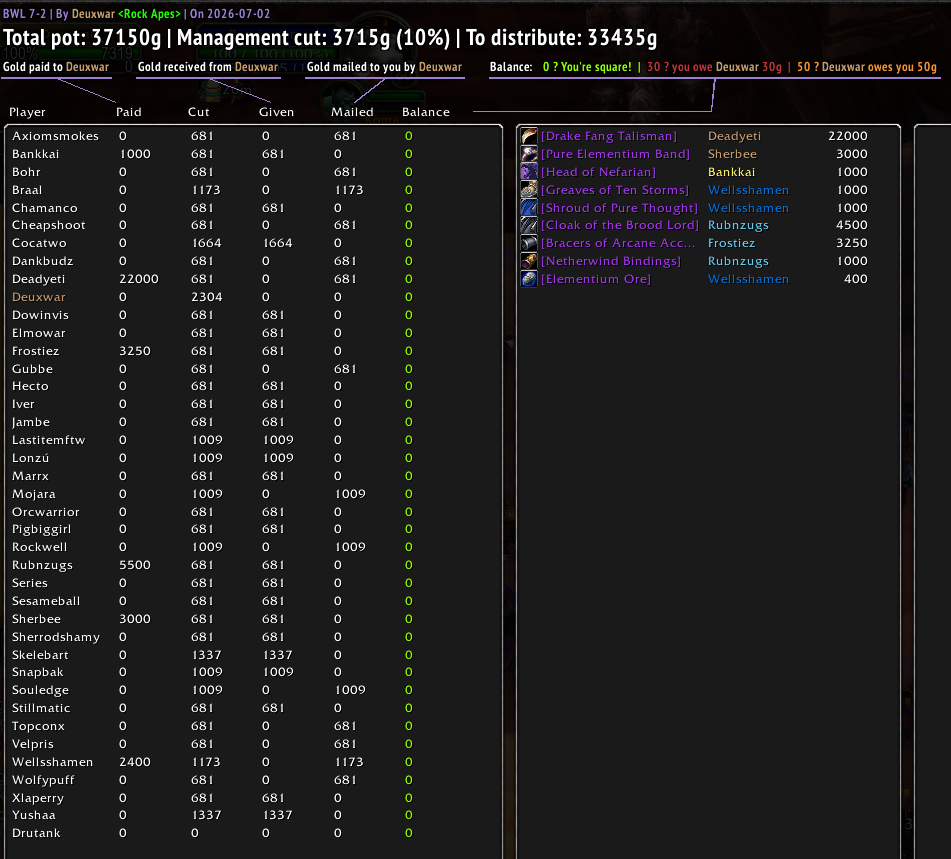Click the Mailed column header
Viewport: 951px width, 859px height.
click(x=352, y=112)
